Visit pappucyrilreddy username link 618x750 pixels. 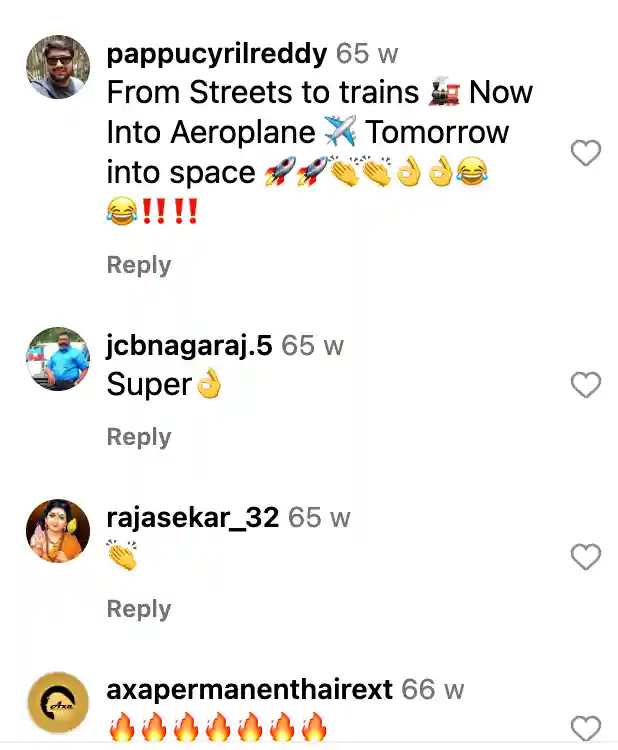[x=217, y=54]
